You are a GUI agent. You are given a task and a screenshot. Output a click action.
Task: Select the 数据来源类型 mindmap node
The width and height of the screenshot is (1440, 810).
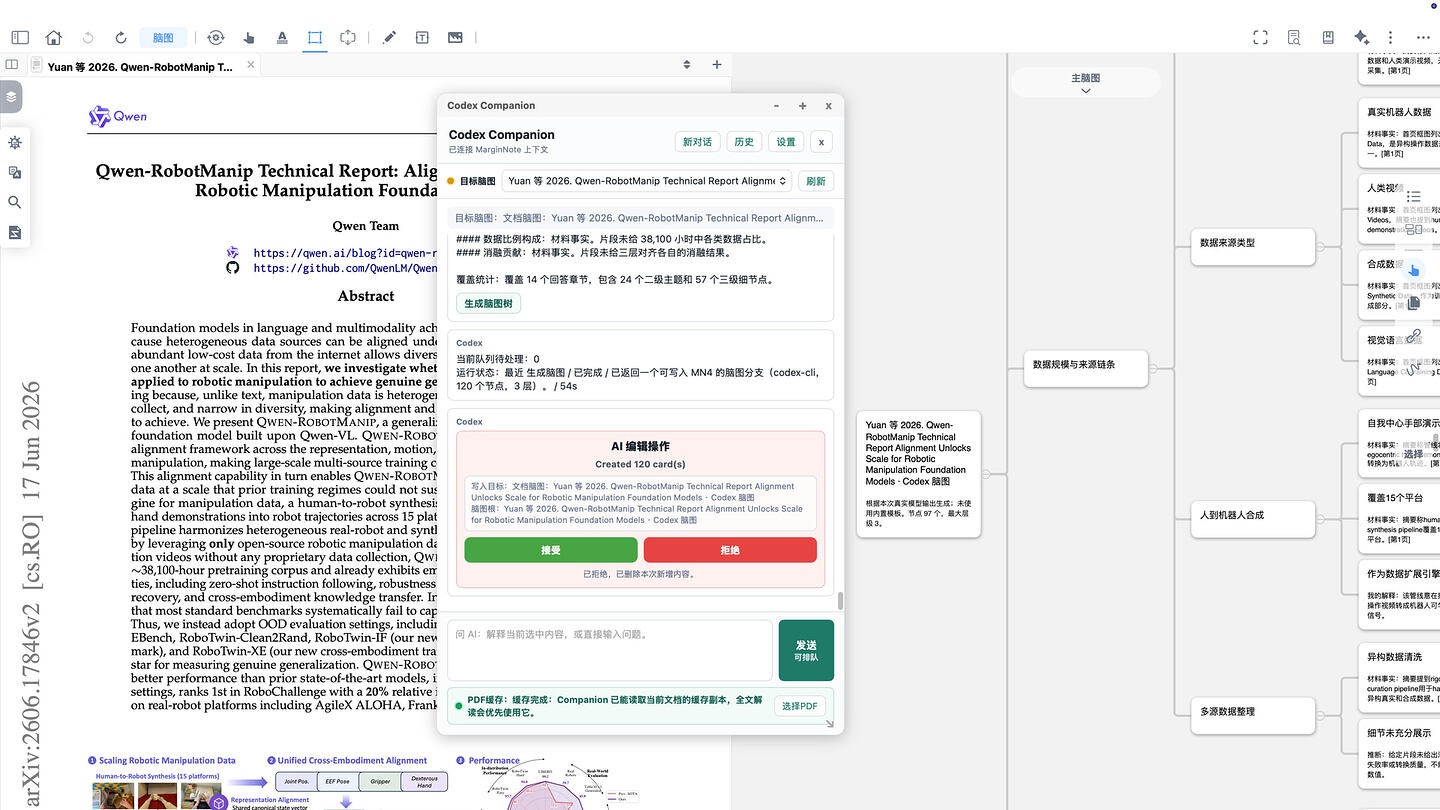point(1253,246)
